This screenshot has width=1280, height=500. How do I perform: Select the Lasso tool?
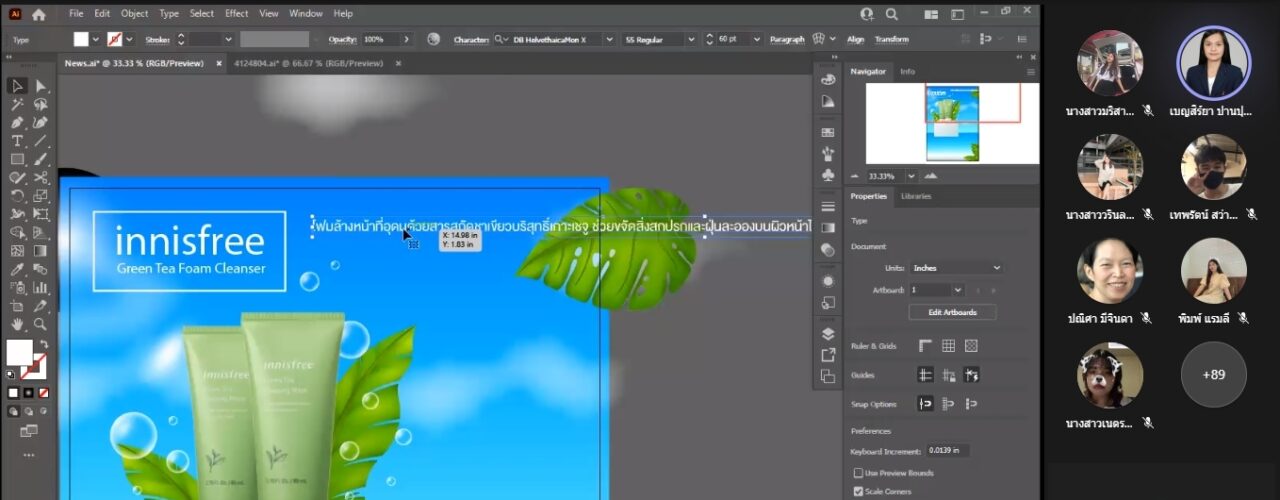(x=41, y=104)
